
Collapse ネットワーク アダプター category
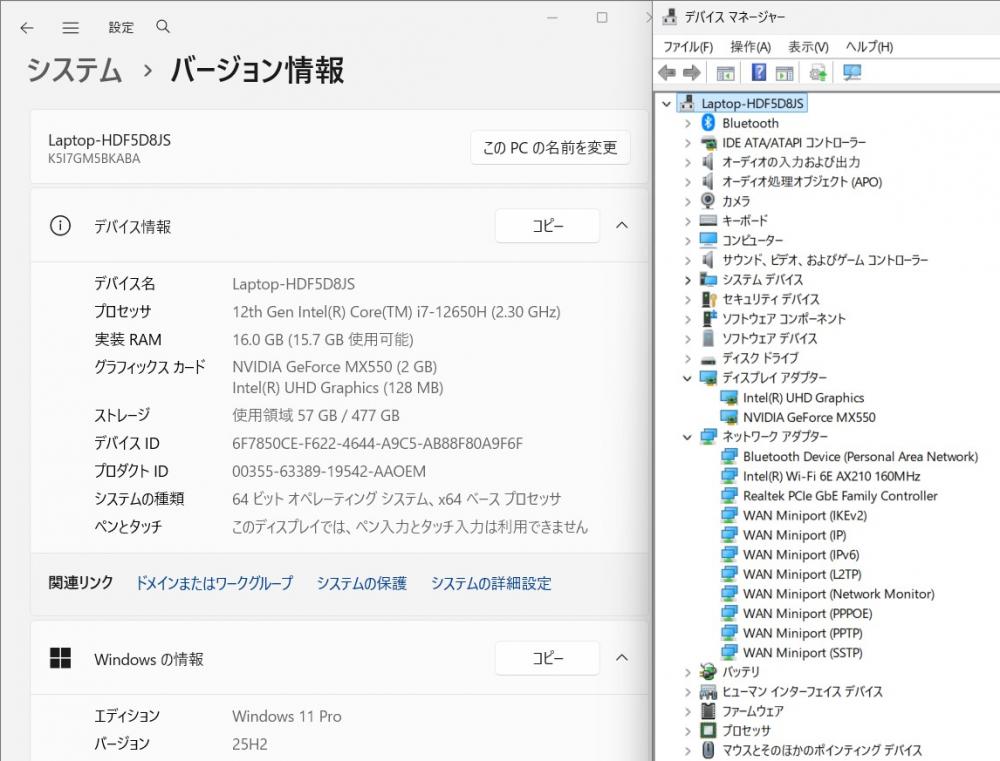coord(688,437)
